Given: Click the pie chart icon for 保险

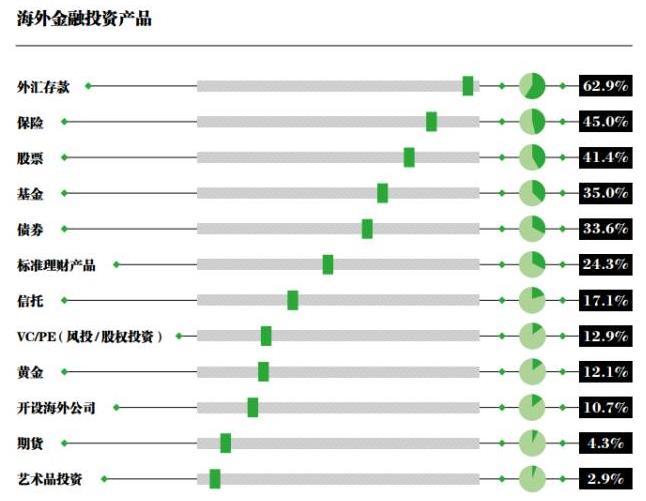Looking at the screenshot, I should point(532,122).
